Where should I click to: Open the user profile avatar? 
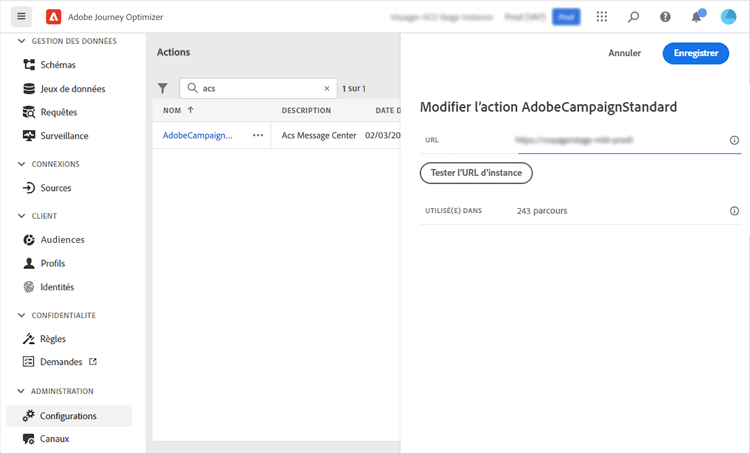click(728, 17)
